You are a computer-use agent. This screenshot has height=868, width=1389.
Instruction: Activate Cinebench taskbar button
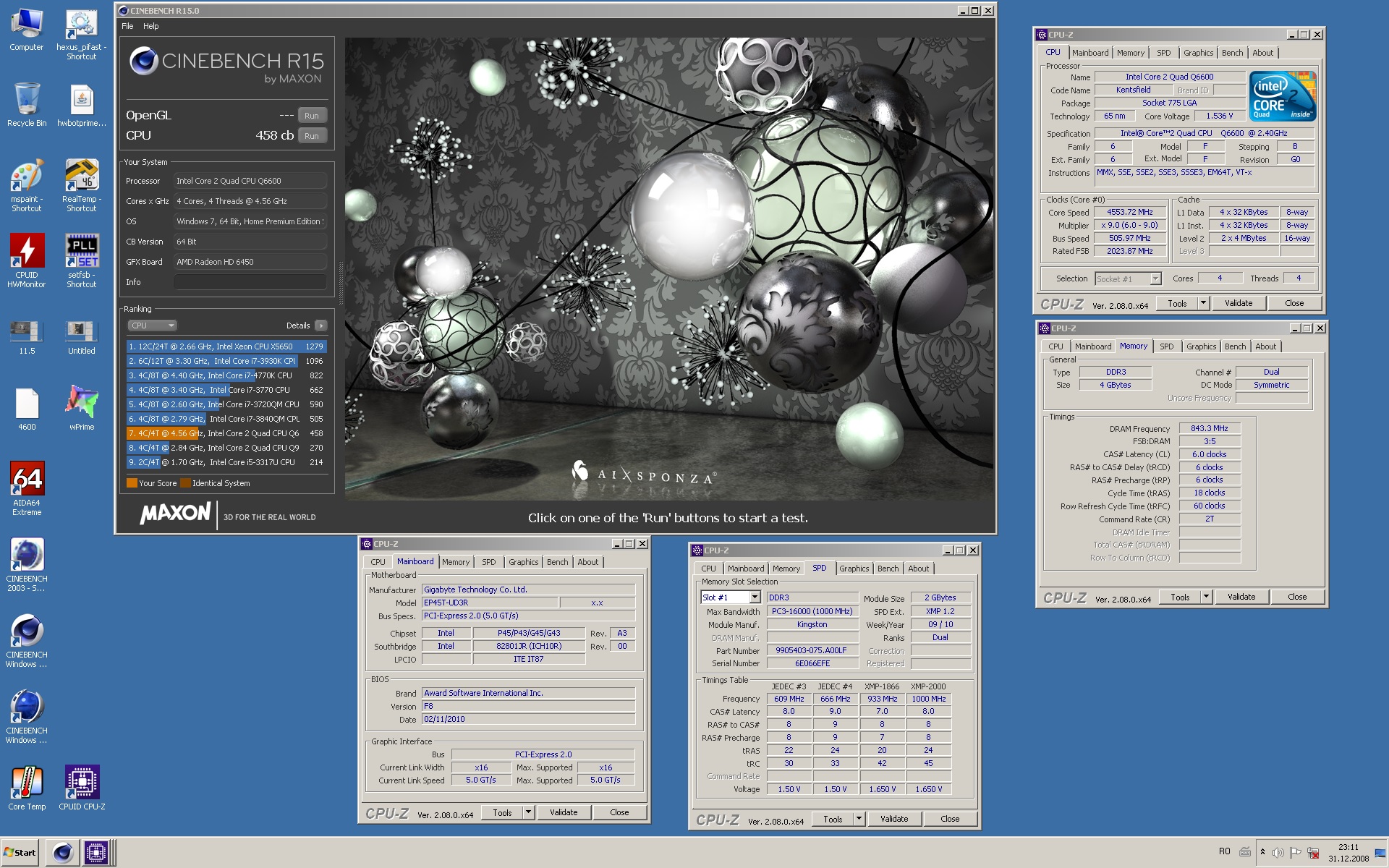[63, 853]
